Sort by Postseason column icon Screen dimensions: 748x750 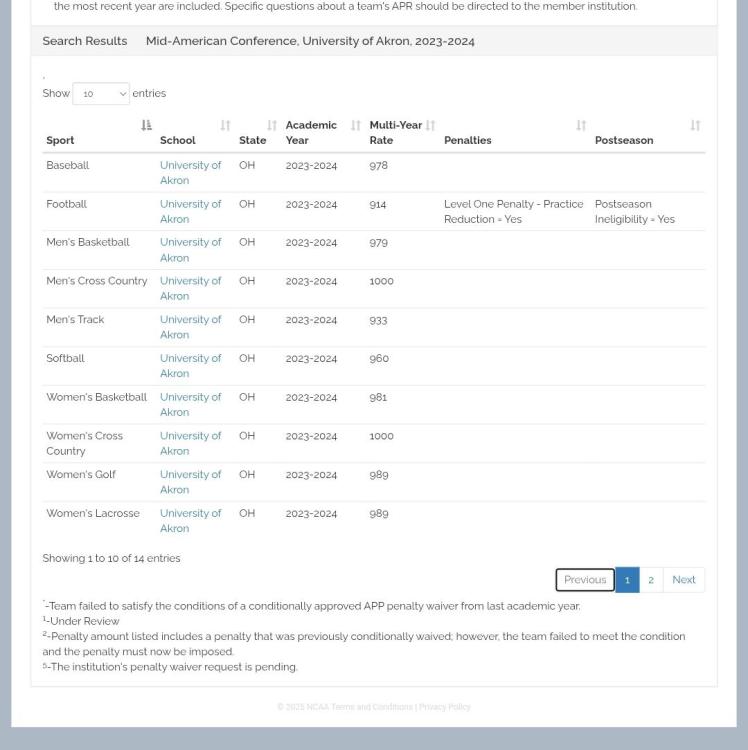695,125
